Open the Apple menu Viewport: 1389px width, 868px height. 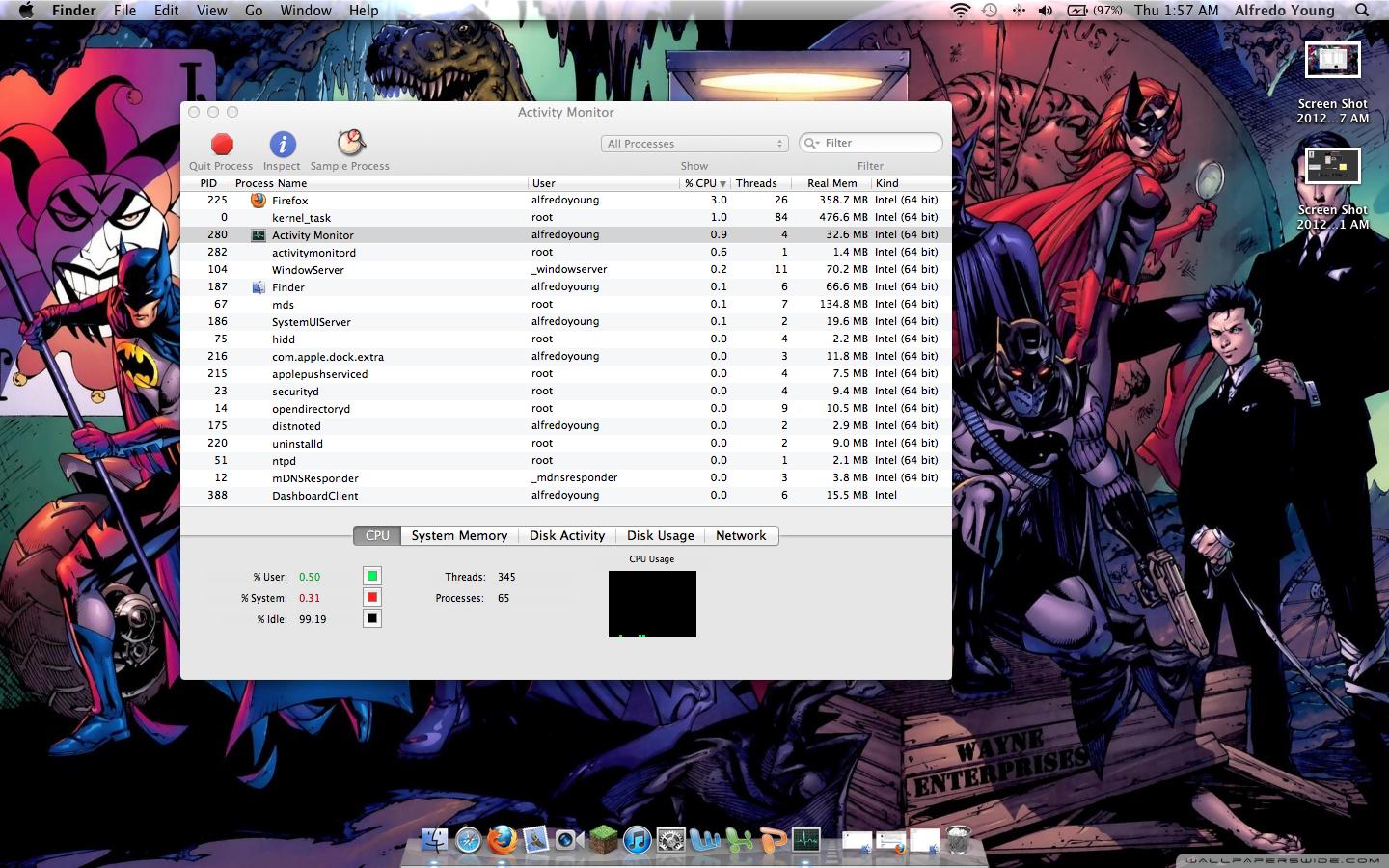[26, 10]
